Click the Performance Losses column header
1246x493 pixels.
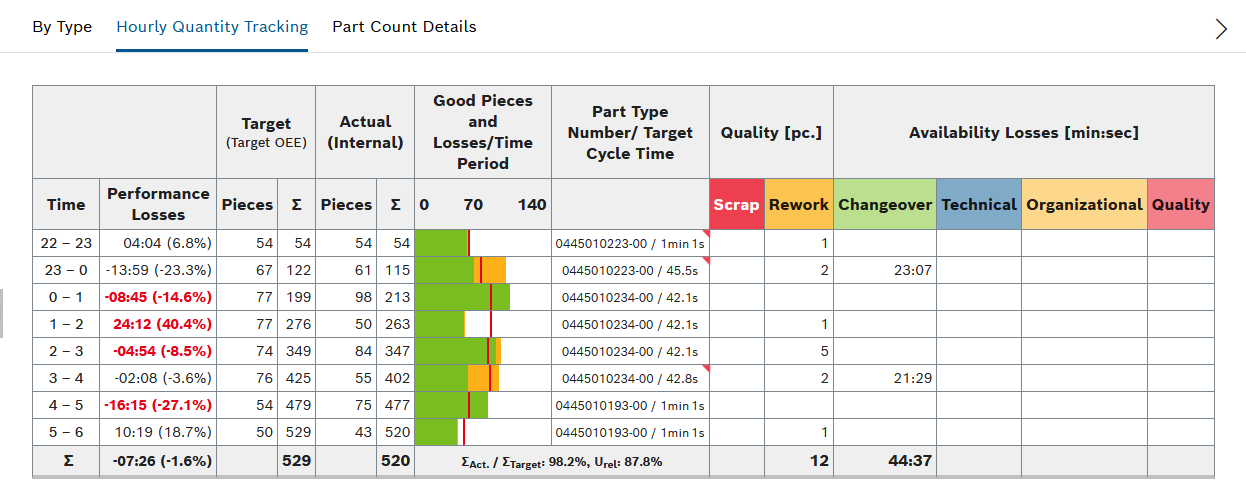tap(158, 204)
